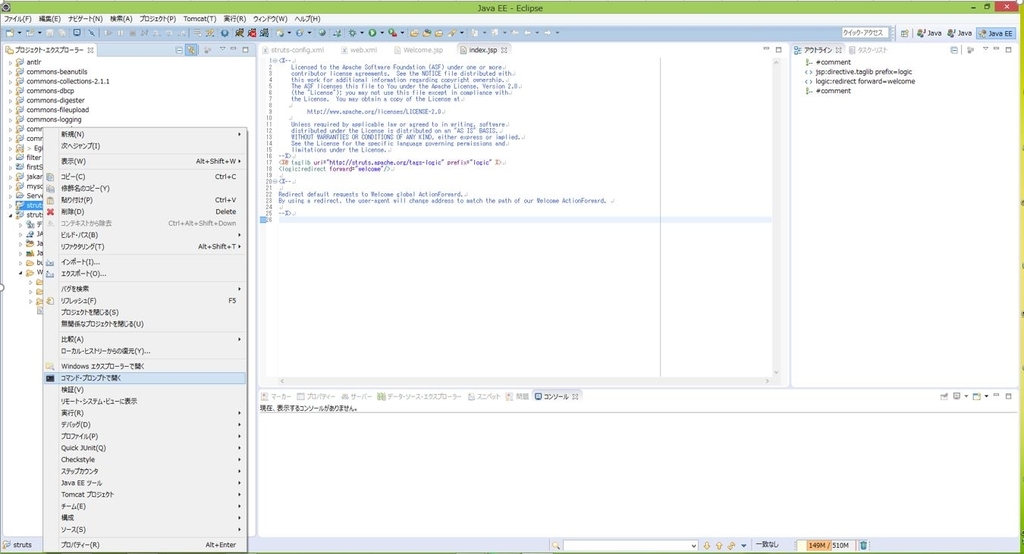Open the File menu
1024x554 pixels.
[x=18, y=19]
